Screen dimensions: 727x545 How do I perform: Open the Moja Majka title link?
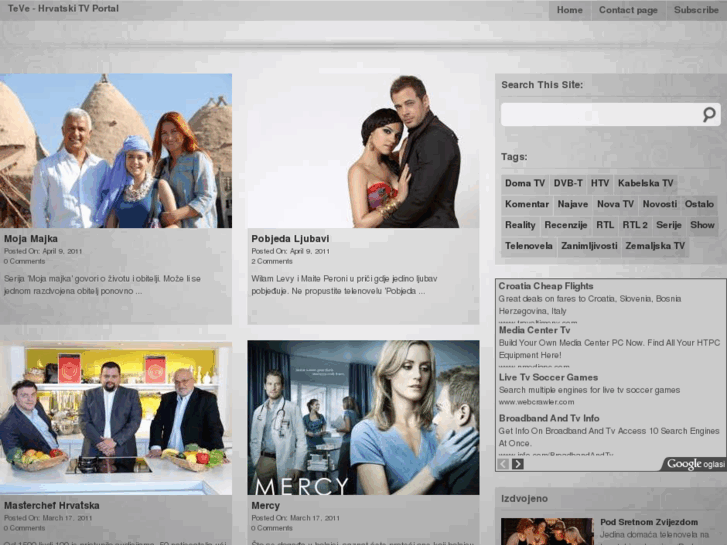(31, 239)
